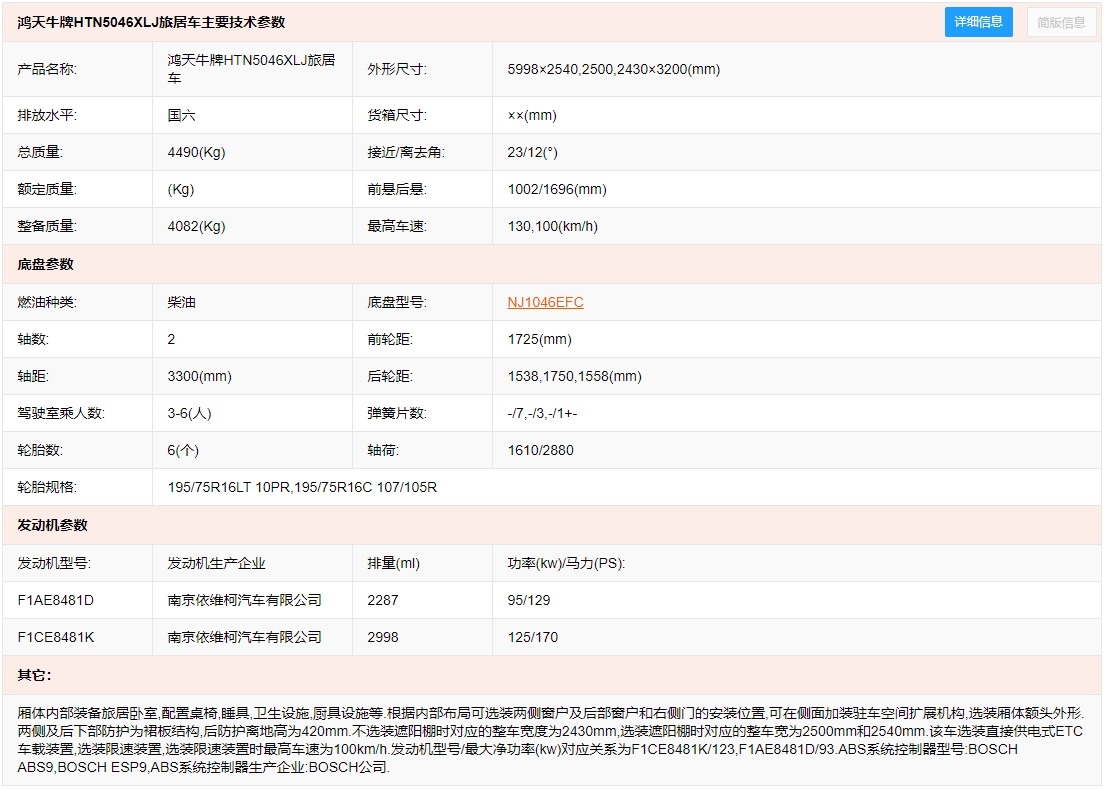Click the 底盘参数 section header
The height and width of the screenshot is (790, 1105).
(46, 264)
